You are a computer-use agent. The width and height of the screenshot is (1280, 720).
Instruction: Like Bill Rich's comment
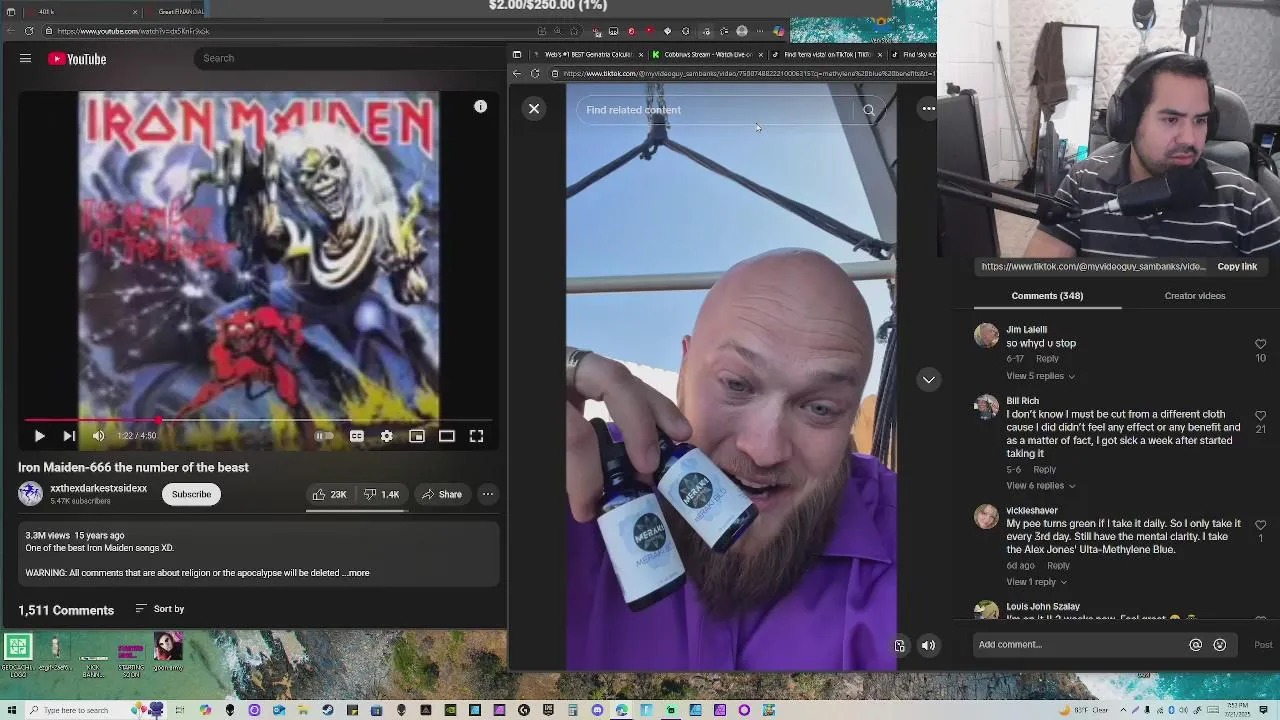[1260, 415]
